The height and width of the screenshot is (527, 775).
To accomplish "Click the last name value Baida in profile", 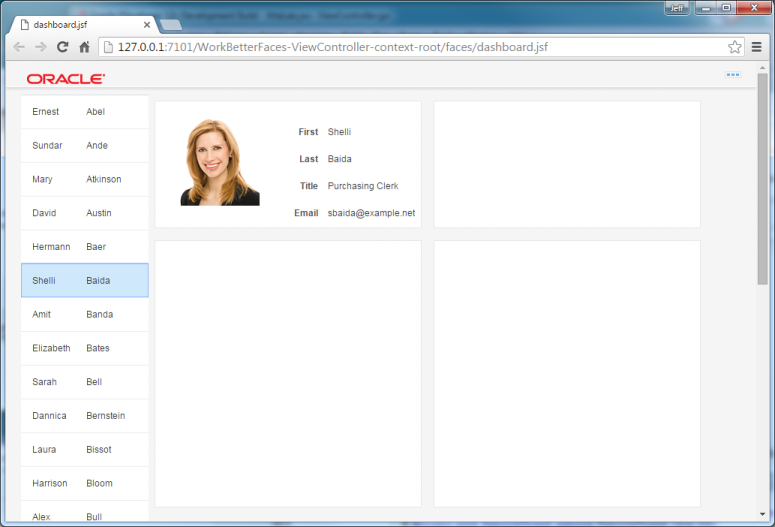I will tap(340, 159).
